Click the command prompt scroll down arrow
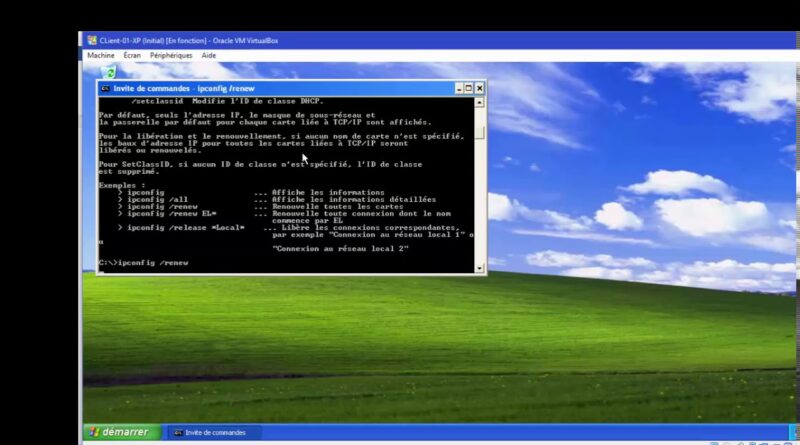Screen dimensions: 800x445 point(480,268)
